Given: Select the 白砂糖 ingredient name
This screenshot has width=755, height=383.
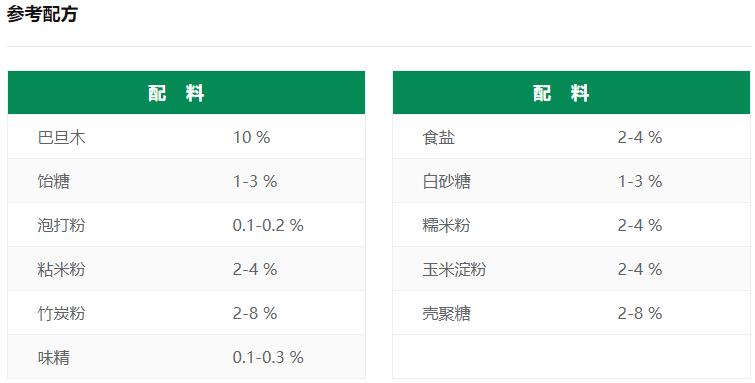Looking at the screenshot, I should pyautogui.click(x=446, y=181).
